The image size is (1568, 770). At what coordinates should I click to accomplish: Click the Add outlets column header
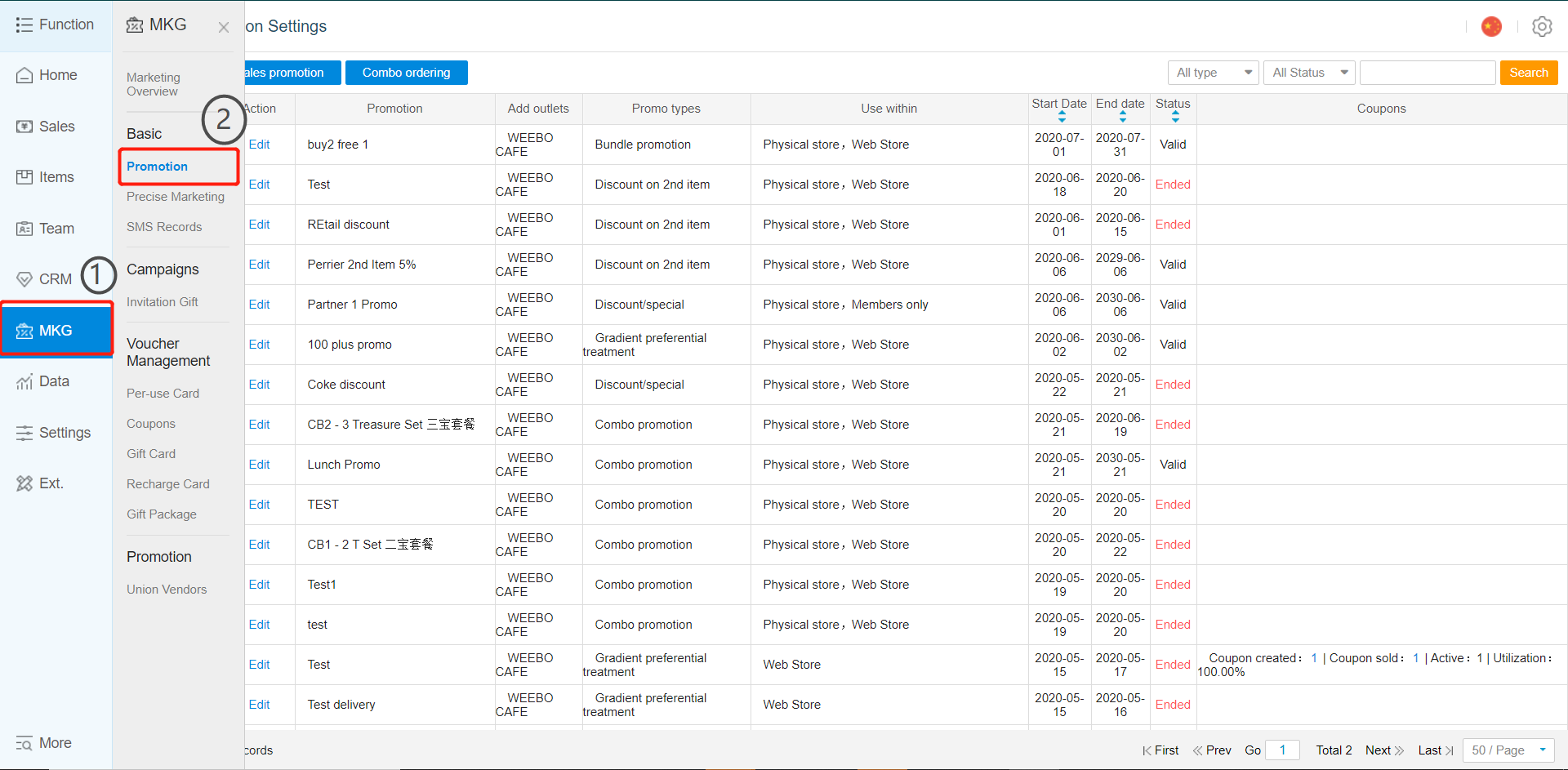pyautogui.click(x=538, y=109)
